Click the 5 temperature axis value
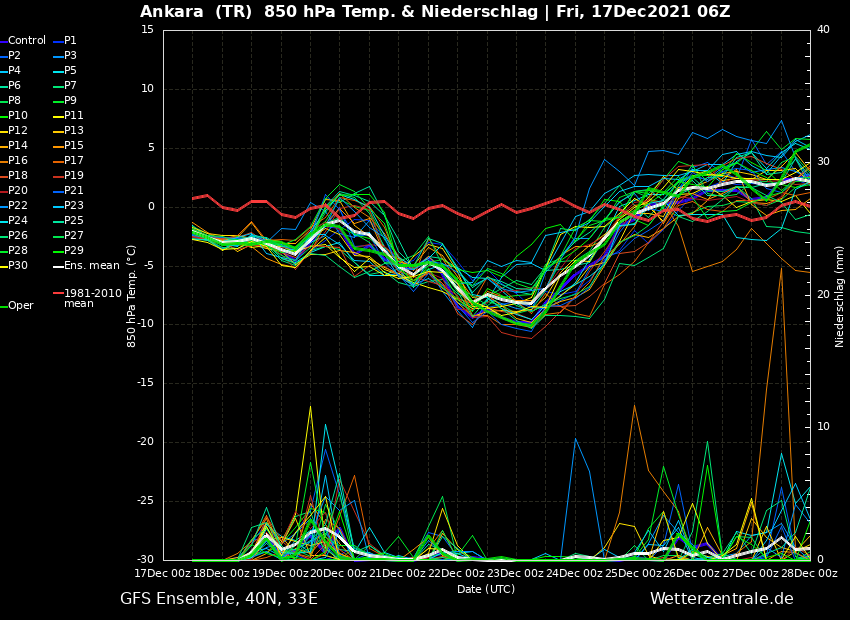Image resolution: width=850 pixels, height=620 pixels. (x=151, y=147)
